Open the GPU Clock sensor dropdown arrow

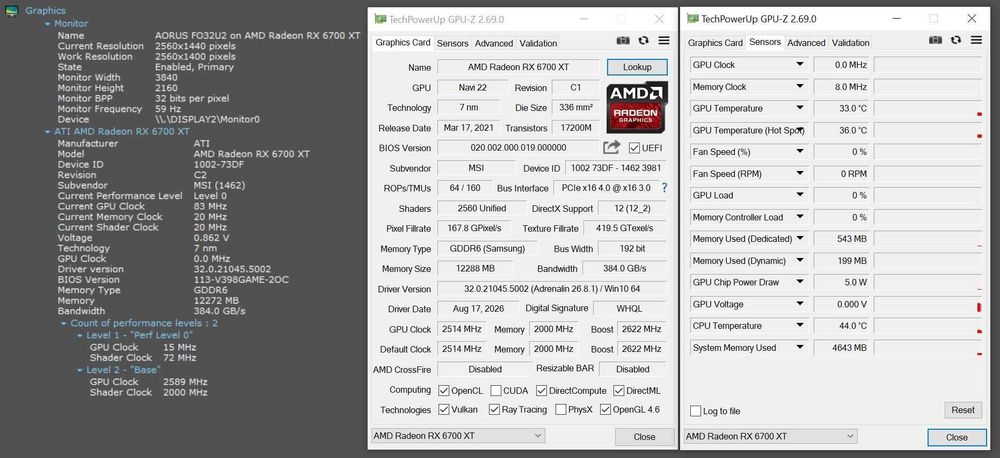(799, 64)
